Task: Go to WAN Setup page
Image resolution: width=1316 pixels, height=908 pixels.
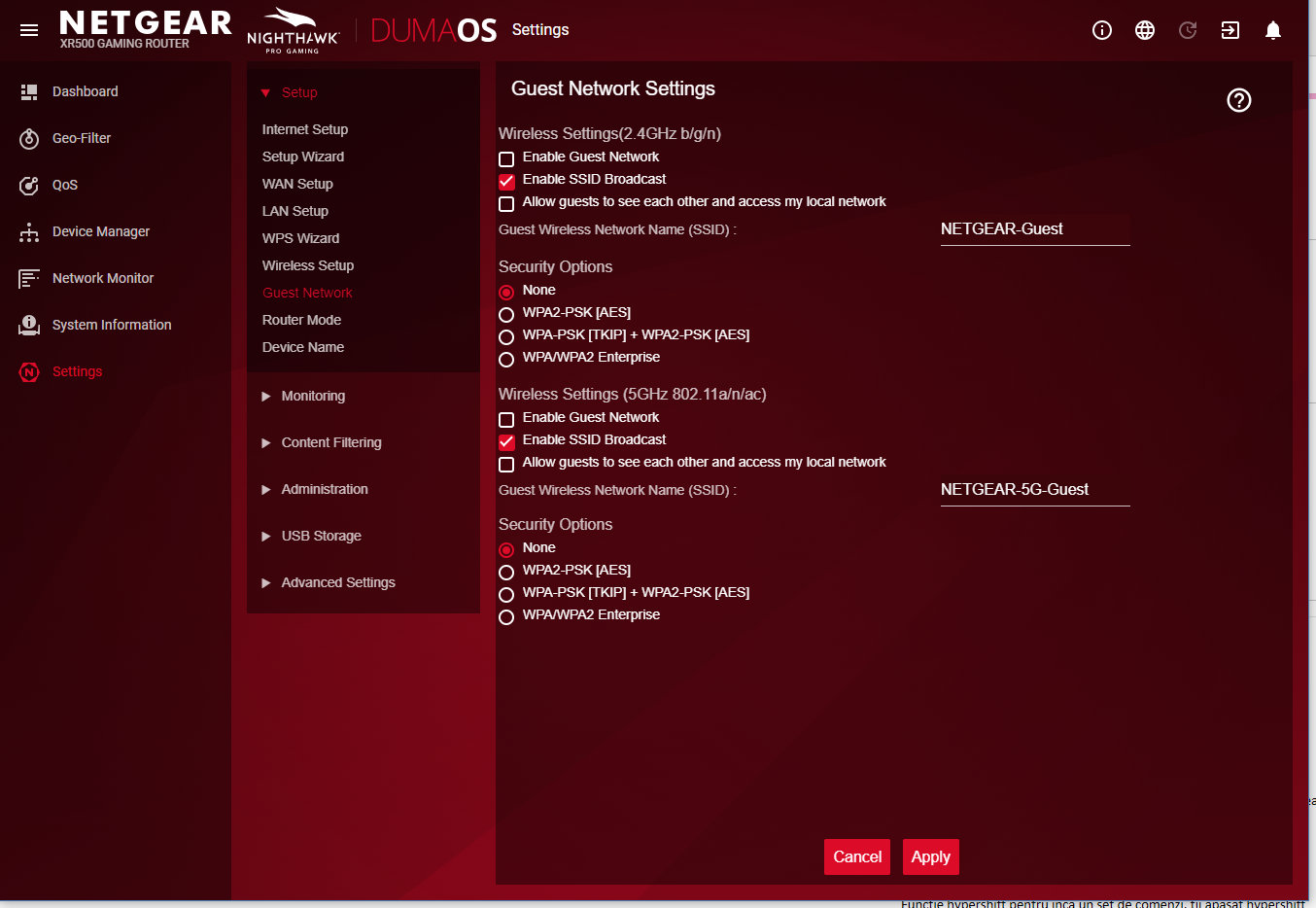Action: point(297,184)
